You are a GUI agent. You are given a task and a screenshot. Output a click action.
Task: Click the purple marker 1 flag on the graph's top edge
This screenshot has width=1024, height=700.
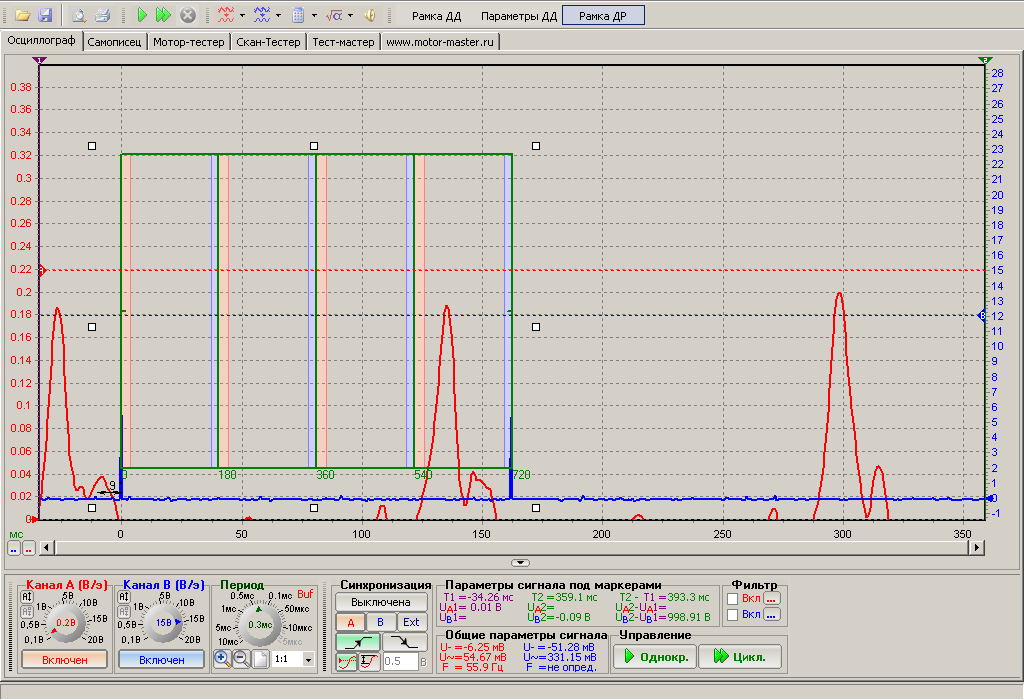point(39,60)
